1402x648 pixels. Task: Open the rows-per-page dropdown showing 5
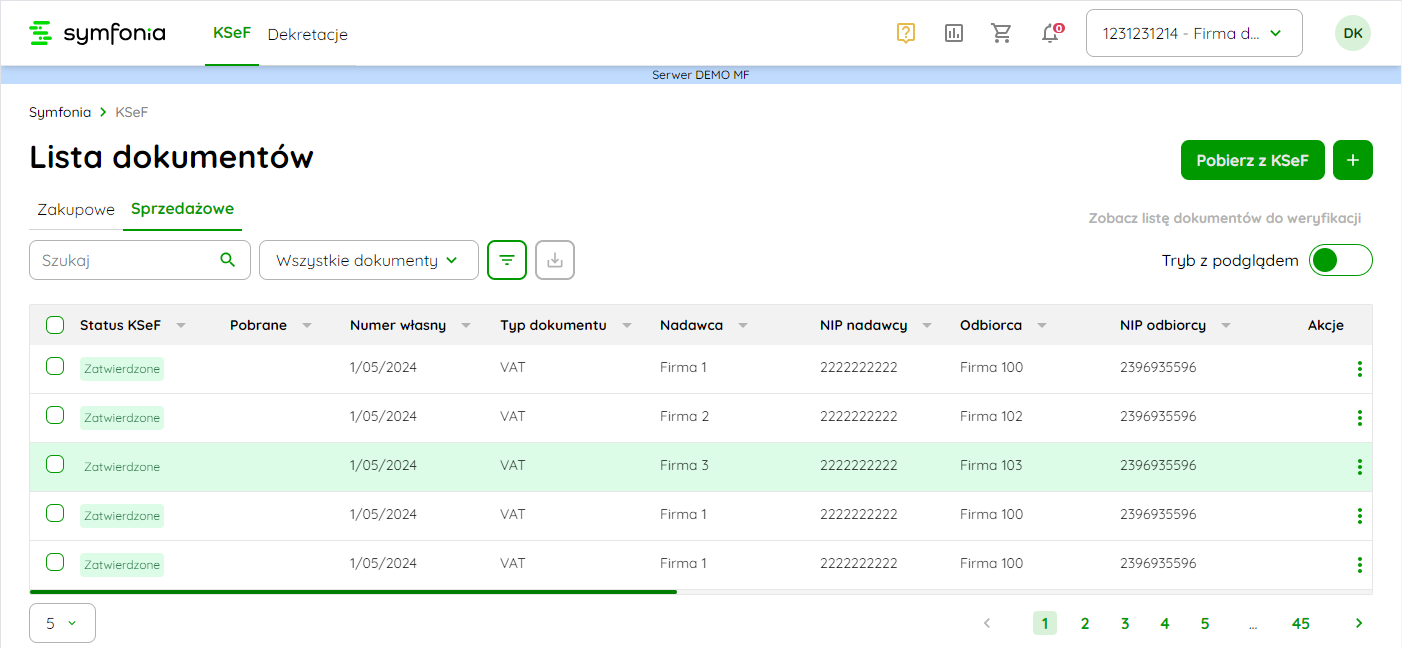[x=62, y=623]
